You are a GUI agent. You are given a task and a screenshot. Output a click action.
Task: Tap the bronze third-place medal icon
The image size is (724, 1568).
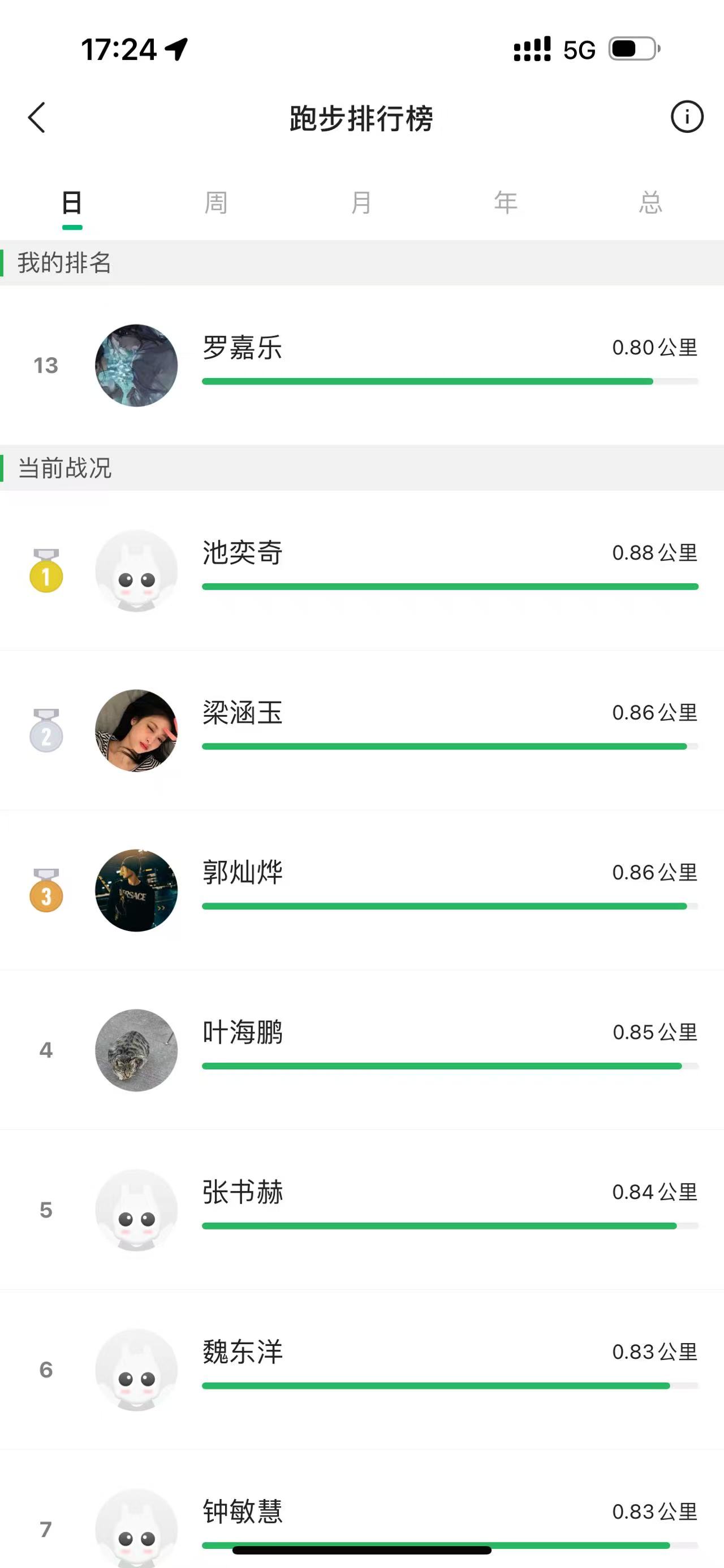coord(46,891)
